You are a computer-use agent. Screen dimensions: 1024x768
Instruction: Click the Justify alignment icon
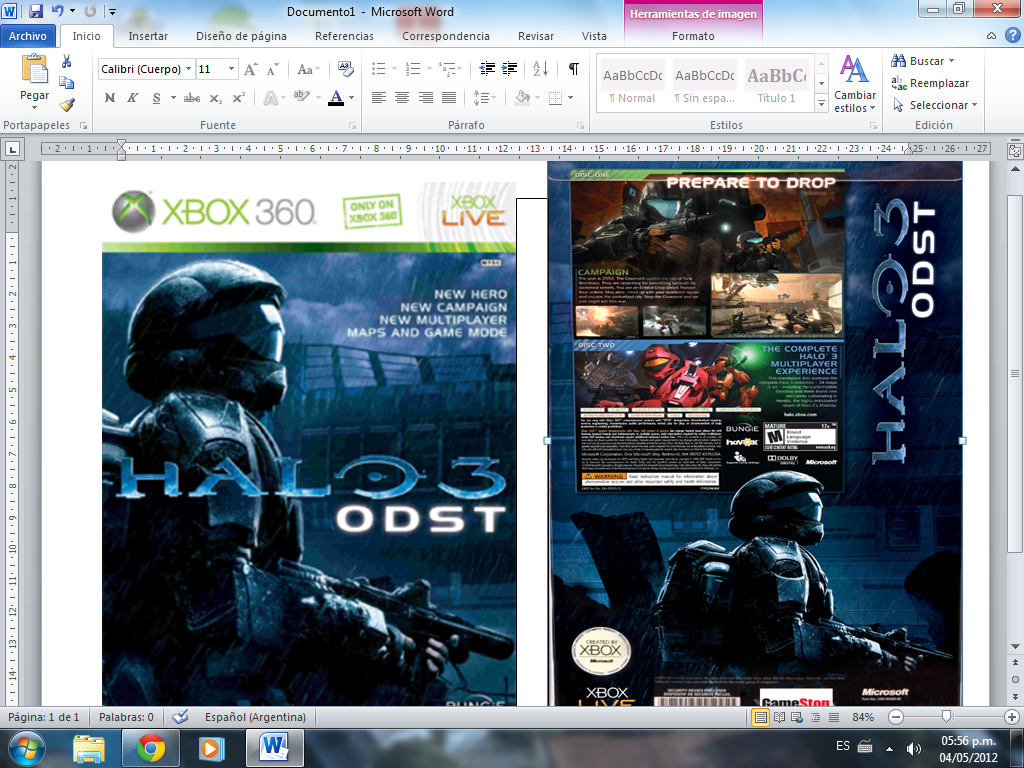449,98
